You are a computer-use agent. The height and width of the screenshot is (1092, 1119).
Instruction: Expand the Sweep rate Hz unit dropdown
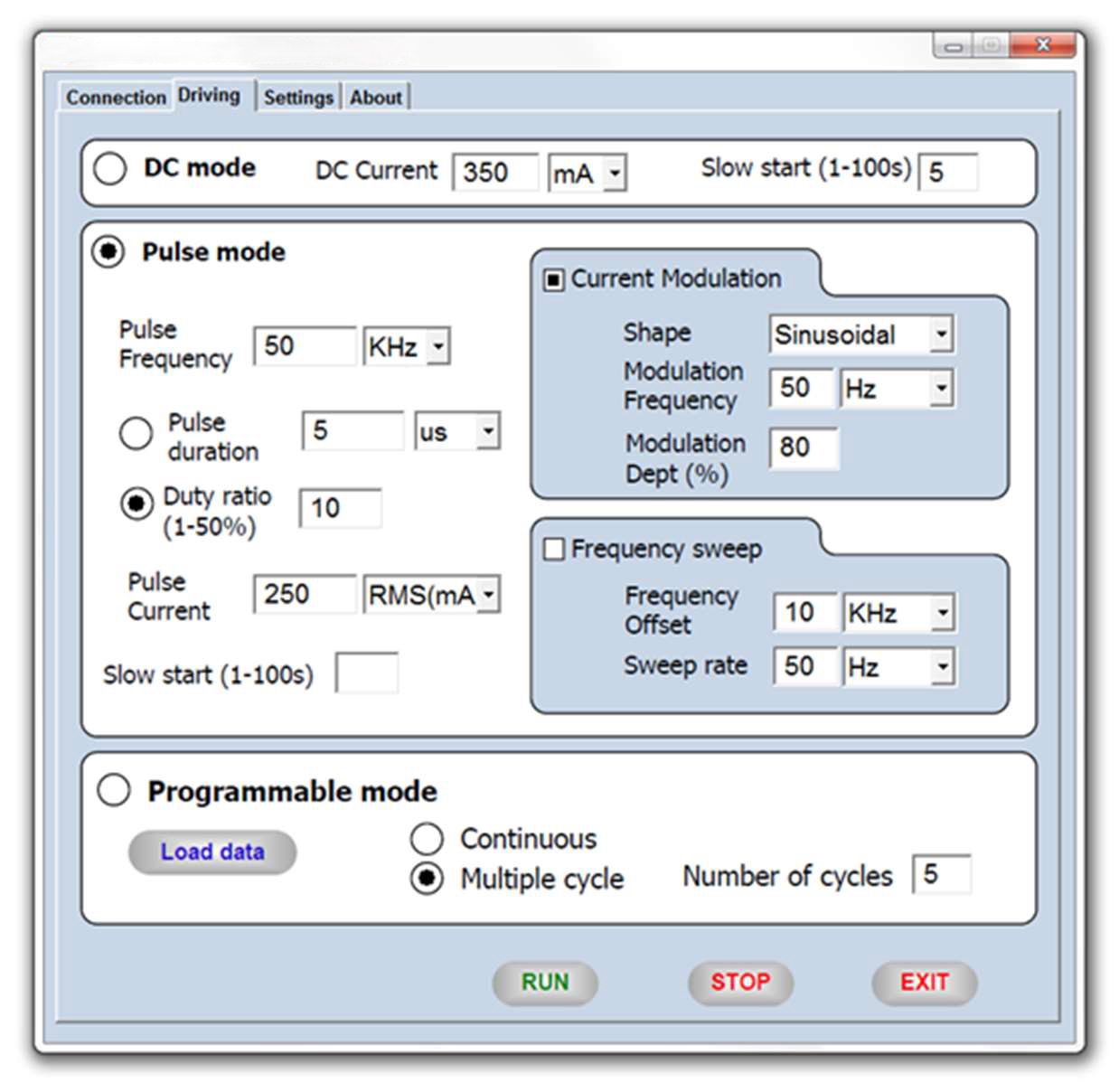(942, 667)
